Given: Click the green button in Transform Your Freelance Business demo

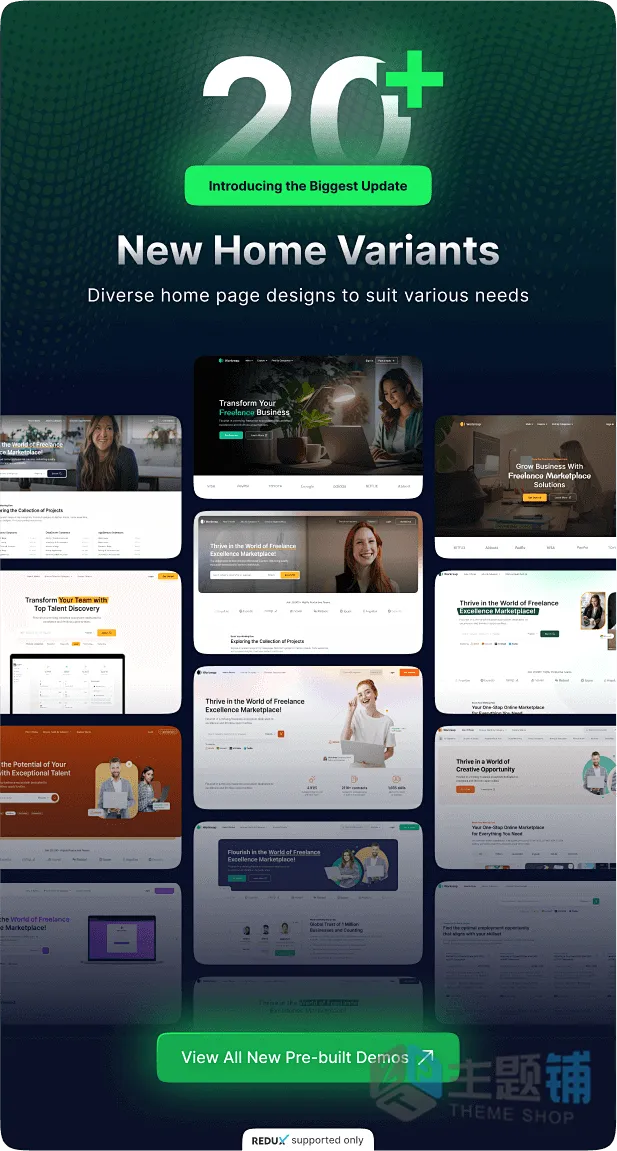Looking at the screenshot, I should point(230,435).
